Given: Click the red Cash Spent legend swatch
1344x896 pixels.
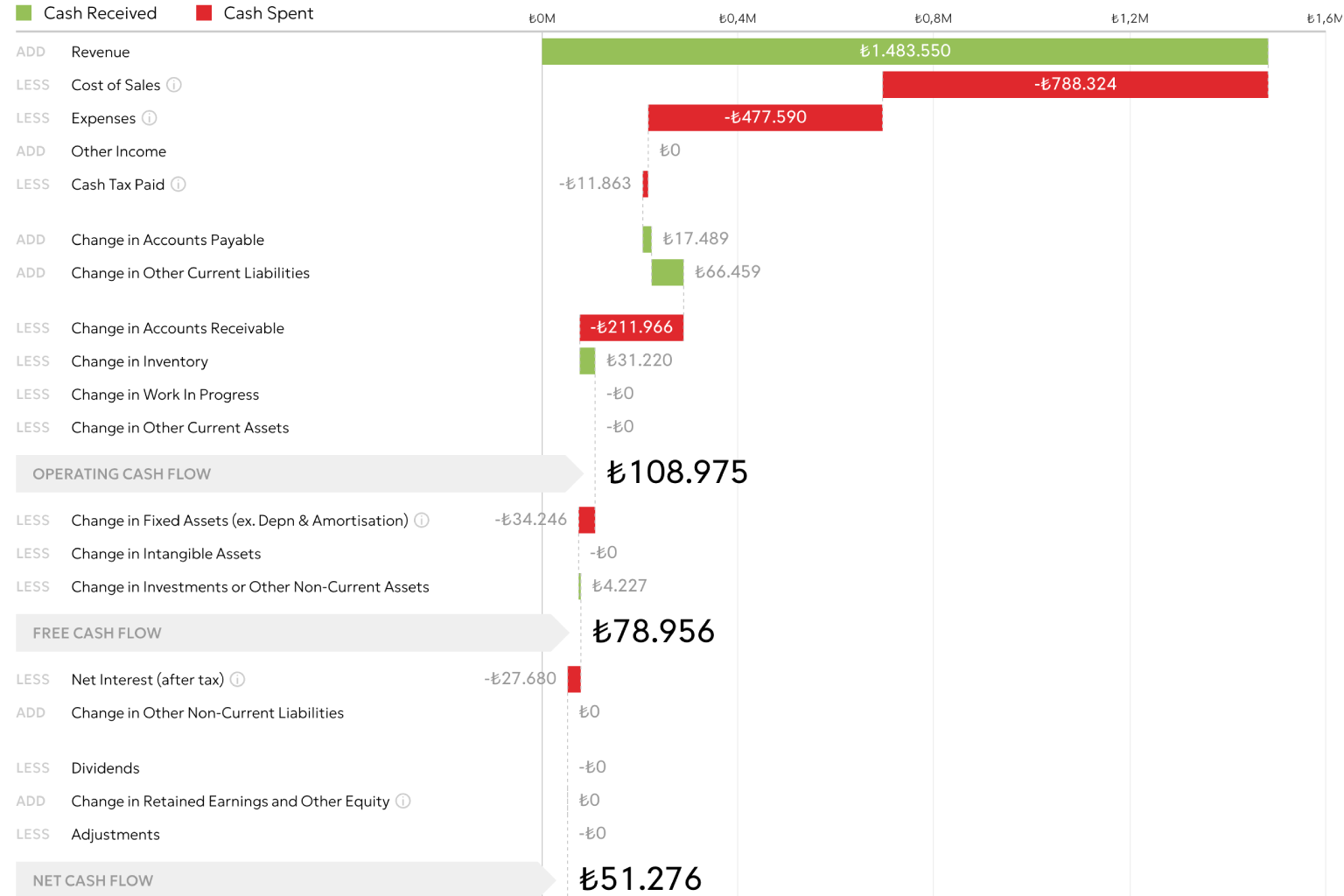Looking at the screenshot, I should coord(204,13).
